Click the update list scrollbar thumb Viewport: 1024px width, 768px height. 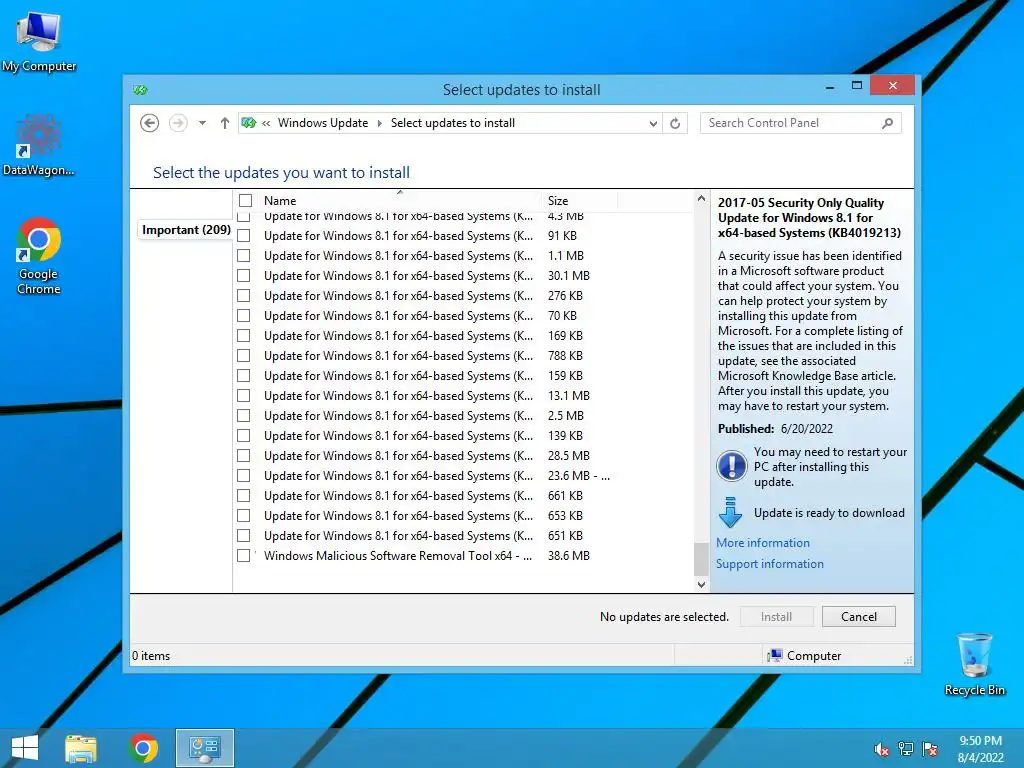[x=701, y=558]
